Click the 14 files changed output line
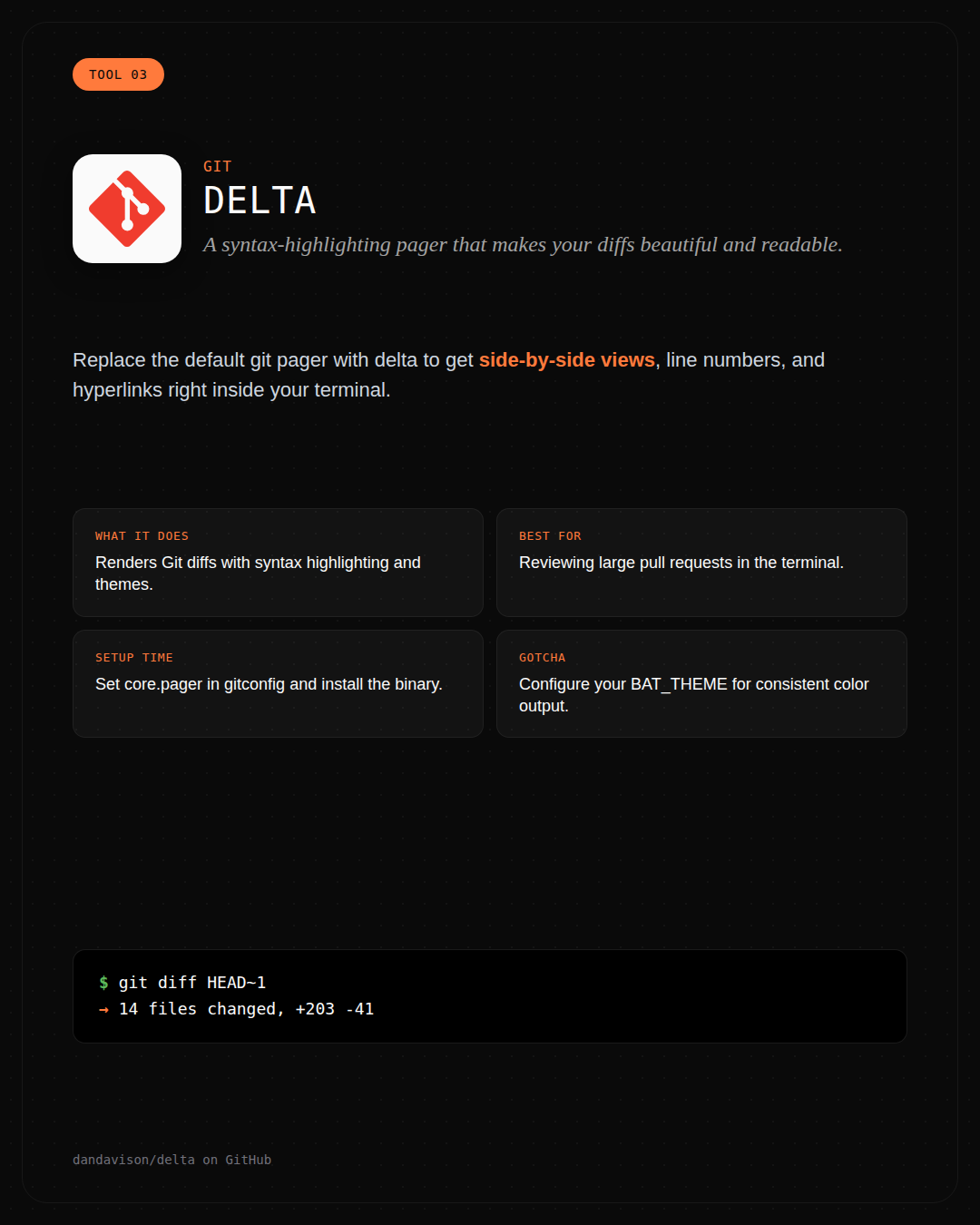The width and height of the screenshot is (980, 1225). 246,1009
